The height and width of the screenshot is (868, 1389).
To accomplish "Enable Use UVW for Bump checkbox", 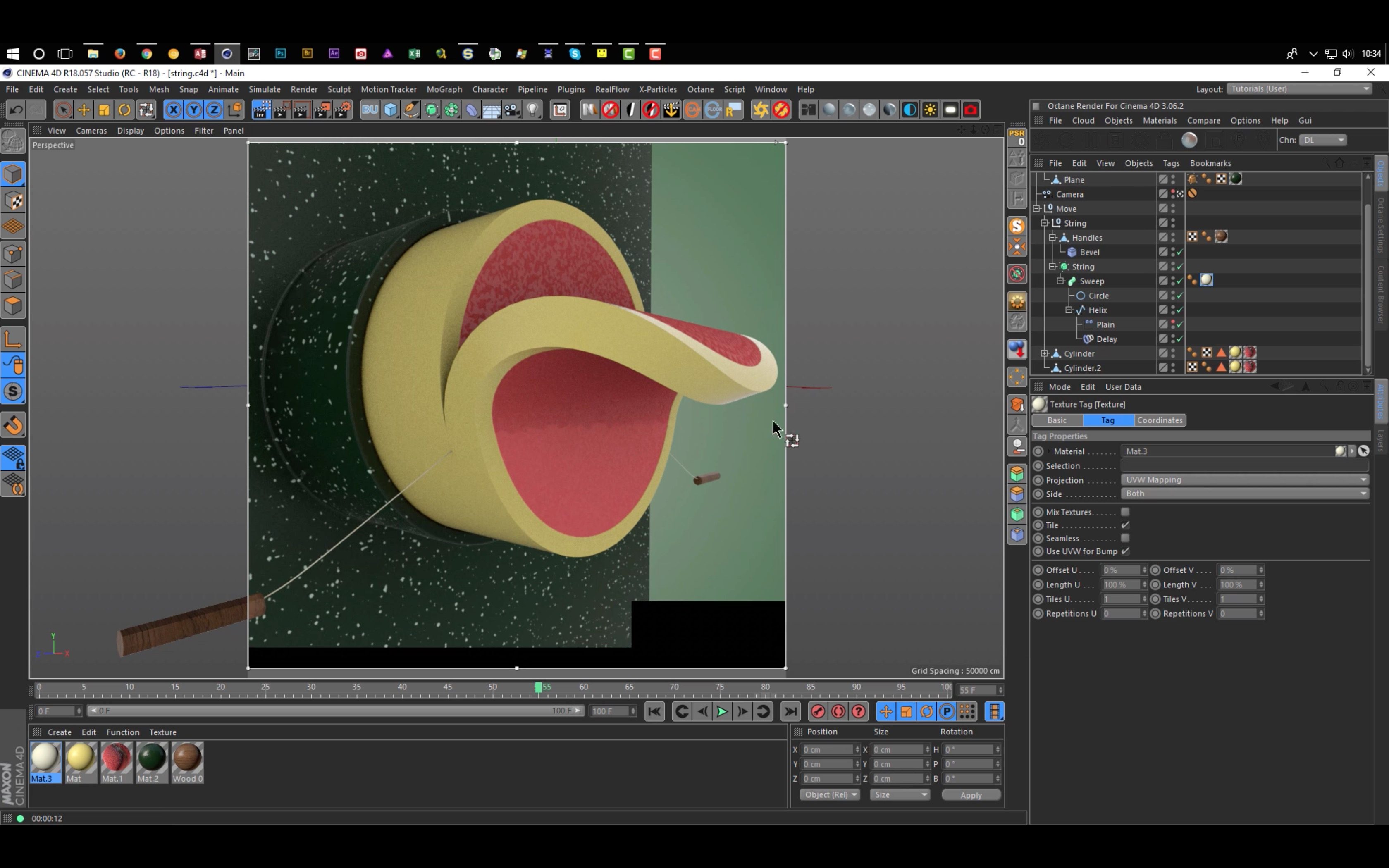I will pyautogui.click(x=1126, y=551).
